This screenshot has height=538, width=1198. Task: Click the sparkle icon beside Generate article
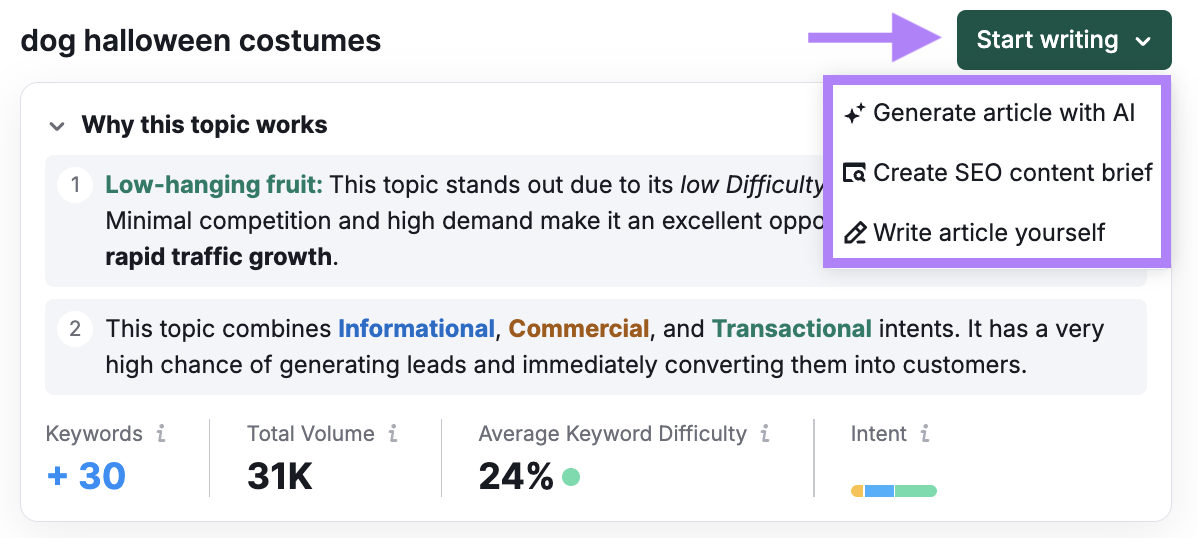[854, 113]
